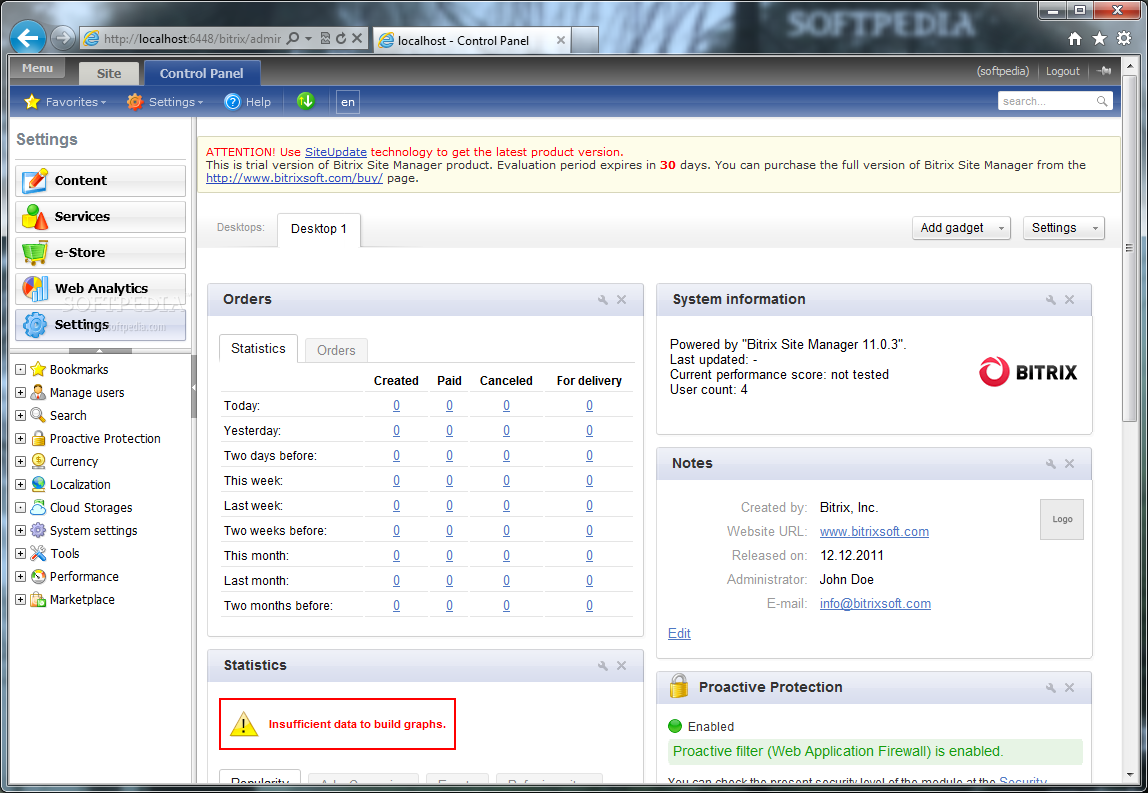Expand the Manage users tree node
The height and width of the screenshot is (793, 1148).
tap(20, 392)
